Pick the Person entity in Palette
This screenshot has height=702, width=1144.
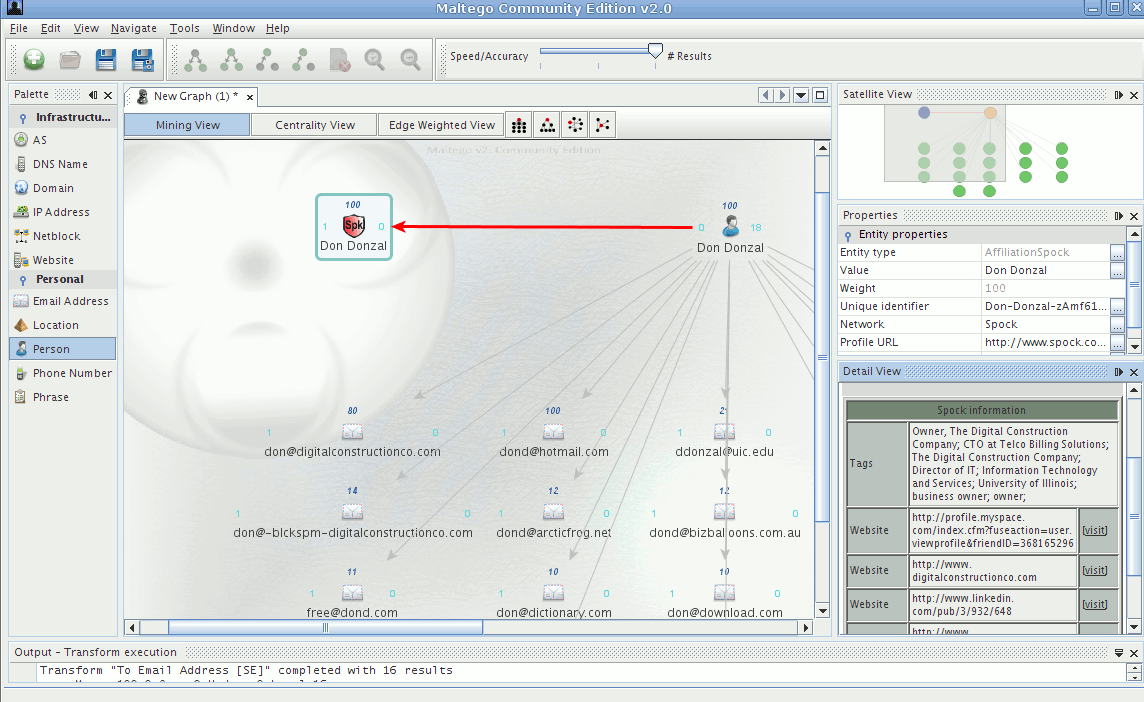(x=51, y=349)
